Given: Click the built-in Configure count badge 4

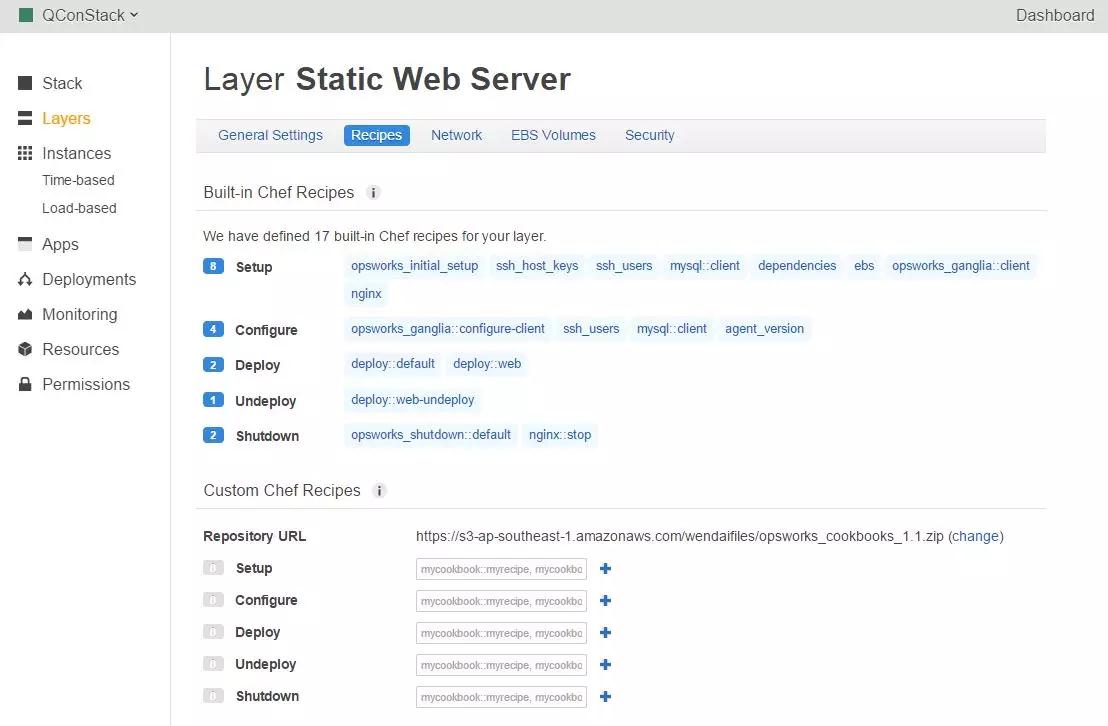Looking at the screenshot, I should [x=213, y=329].
